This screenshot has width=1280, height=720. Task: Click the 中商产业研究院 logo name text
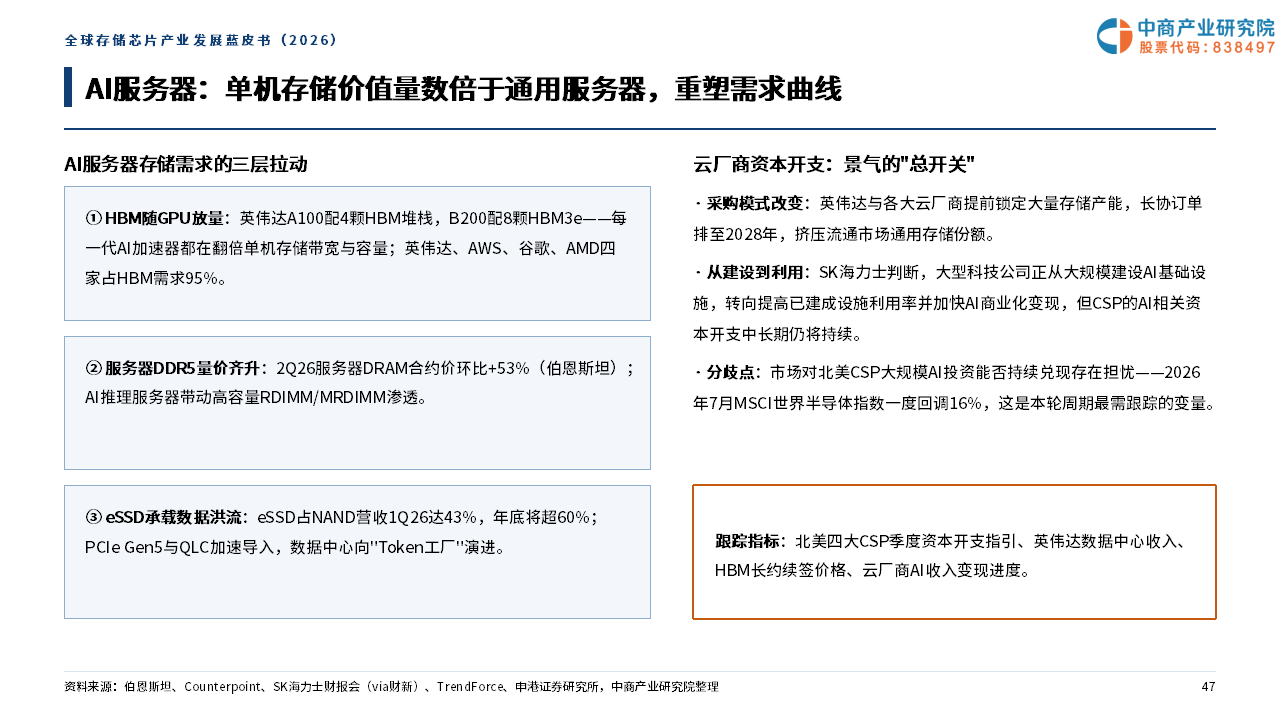pos(1207,29)
